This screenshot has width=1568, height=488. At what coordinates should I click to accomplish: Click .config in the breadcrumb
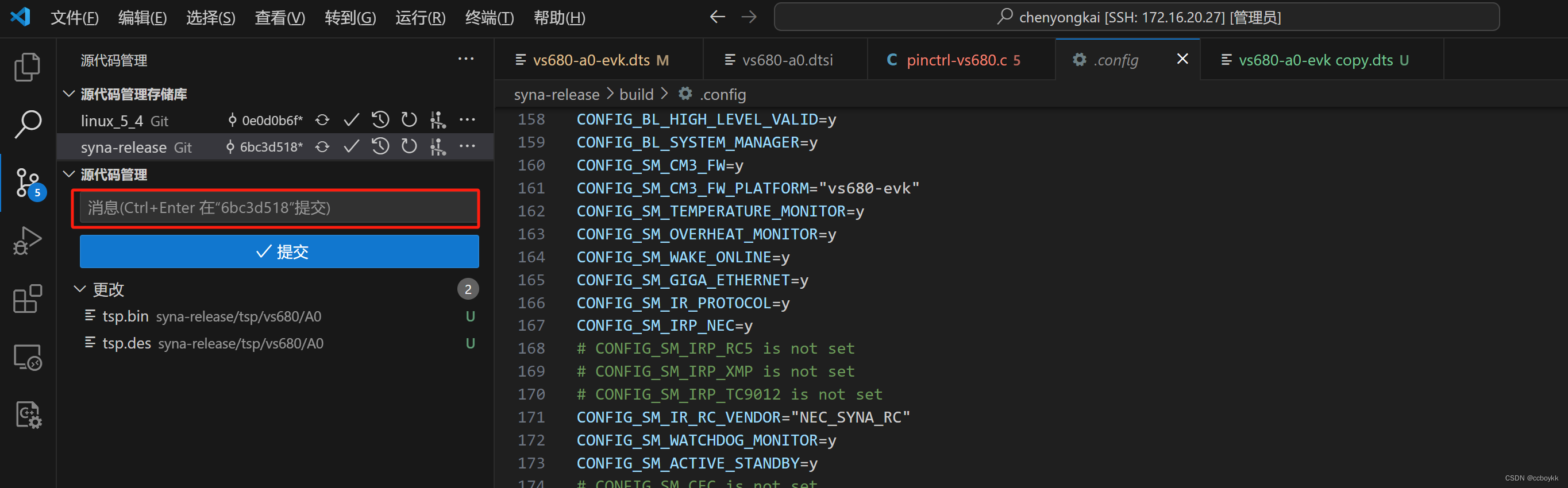pyautogui.click(x=723, y=94)
